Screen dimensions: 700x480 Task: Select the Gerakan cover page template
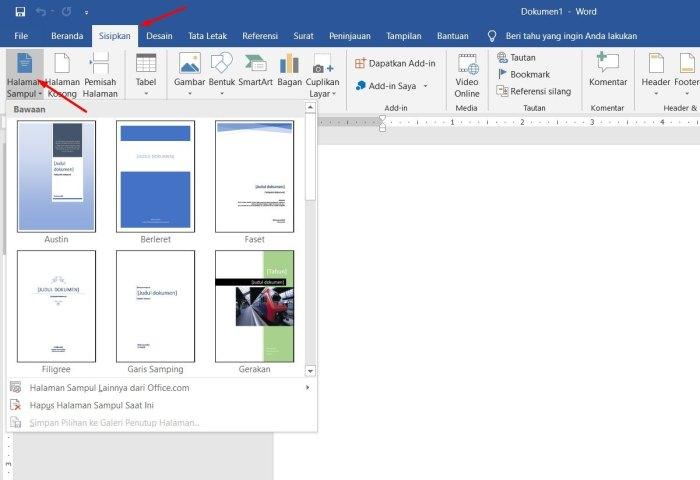pyautogui.click(x=254, y=306)
